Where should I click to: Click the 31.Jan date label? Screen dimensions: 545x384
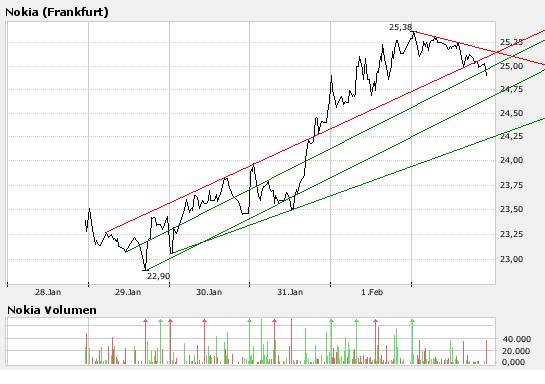coord(290,292)
